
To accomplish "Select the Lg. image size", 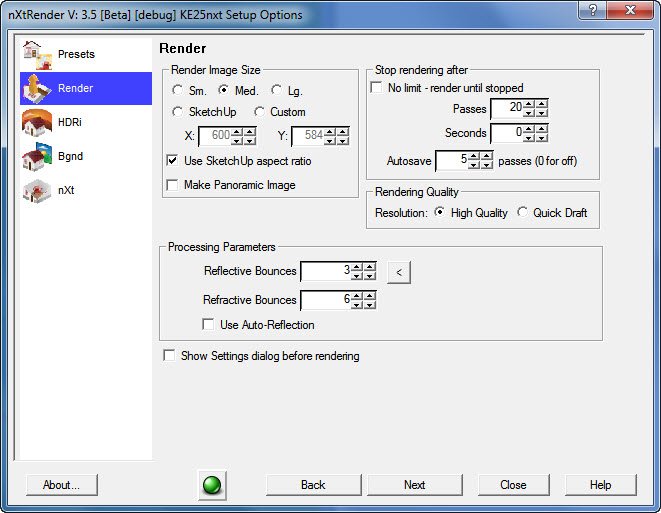I will tap(277, 90).
